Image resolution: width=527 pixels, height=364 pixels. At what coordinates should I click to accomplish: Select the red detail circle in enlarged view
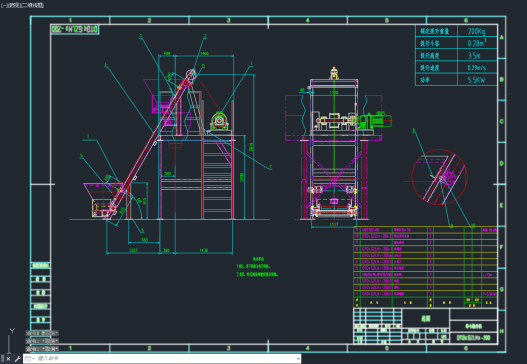pyautogui.click(x=439, y=177)
